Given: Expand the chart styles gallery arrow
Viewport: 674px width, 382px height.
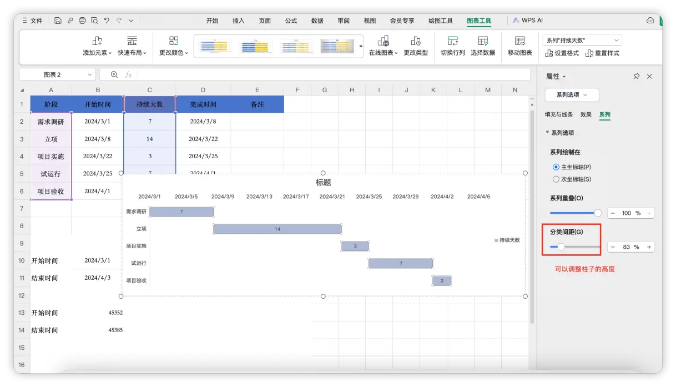Looking at the screenshot, I should click(x=361, y=46).
